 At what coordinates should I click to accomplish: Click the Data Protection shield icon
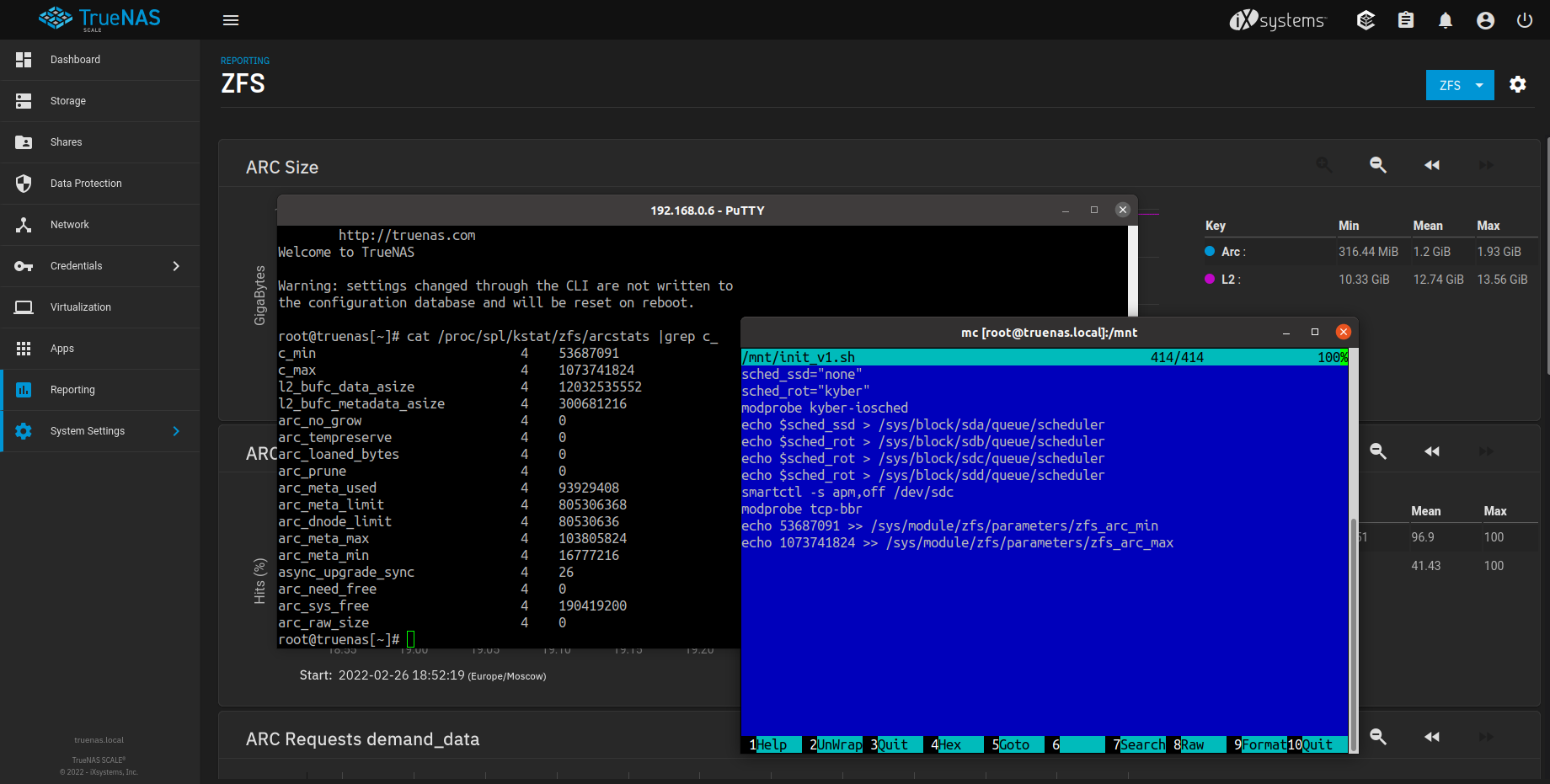point(24,184)
